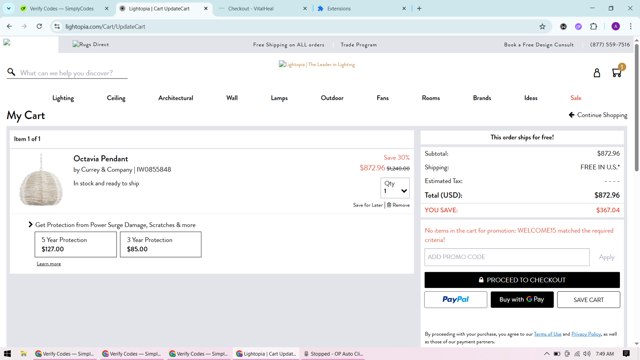Open the shopping cart icon
This screenshot has width=640, height=360.
tap(617, 72)
